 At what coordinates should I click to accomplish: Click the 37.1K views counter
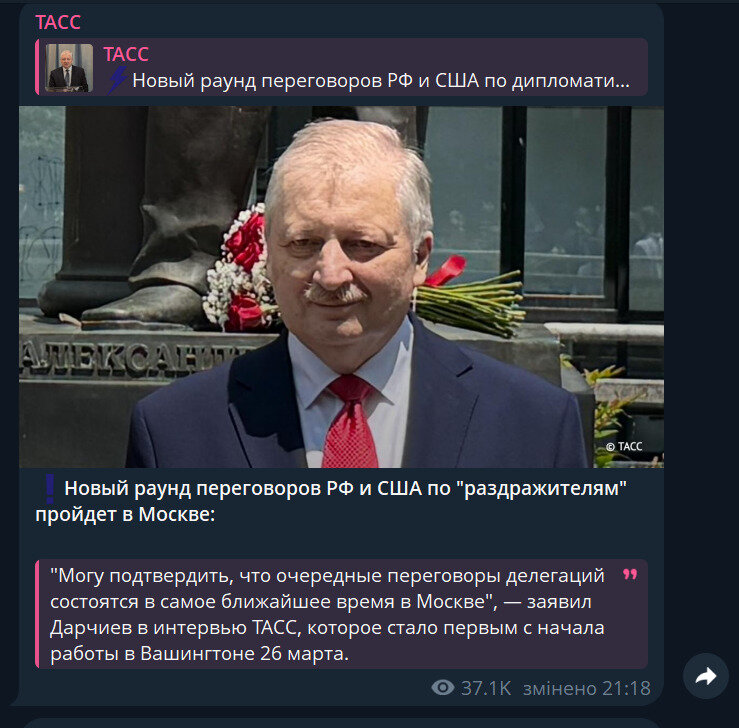pyautogui.click(x=486, y=688)
